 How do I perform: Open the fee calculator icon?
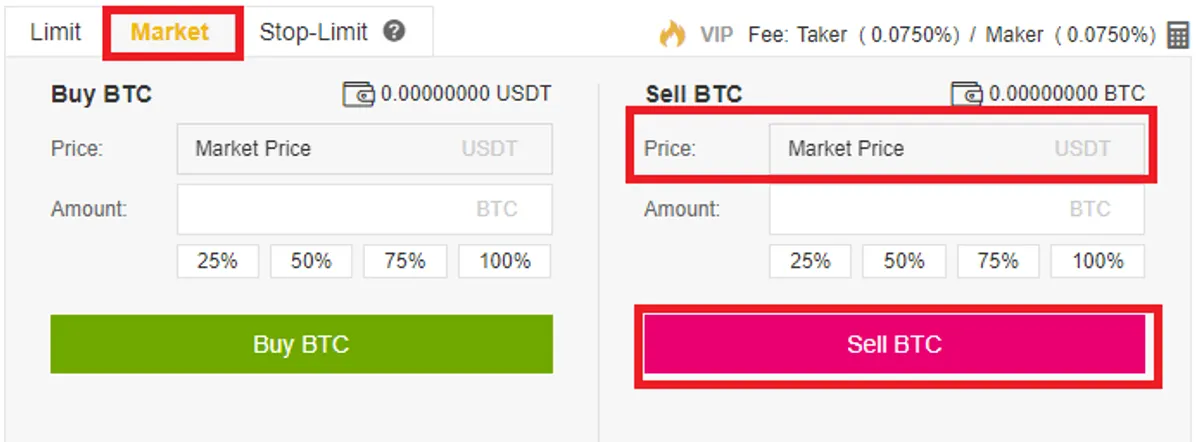click(1177, 35)
